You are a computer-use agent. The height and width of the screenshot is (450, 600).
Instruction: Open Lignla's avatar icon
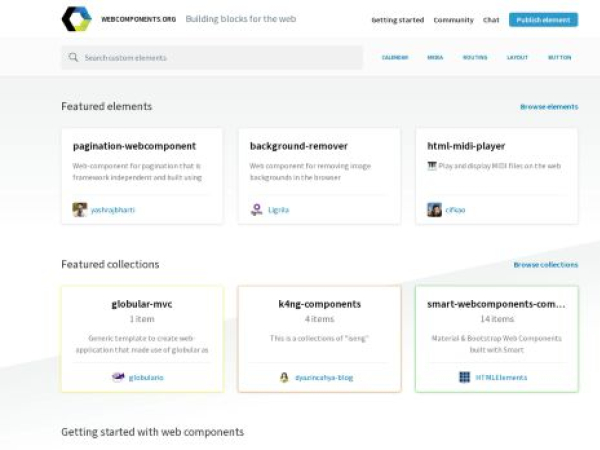coord(257,210)
